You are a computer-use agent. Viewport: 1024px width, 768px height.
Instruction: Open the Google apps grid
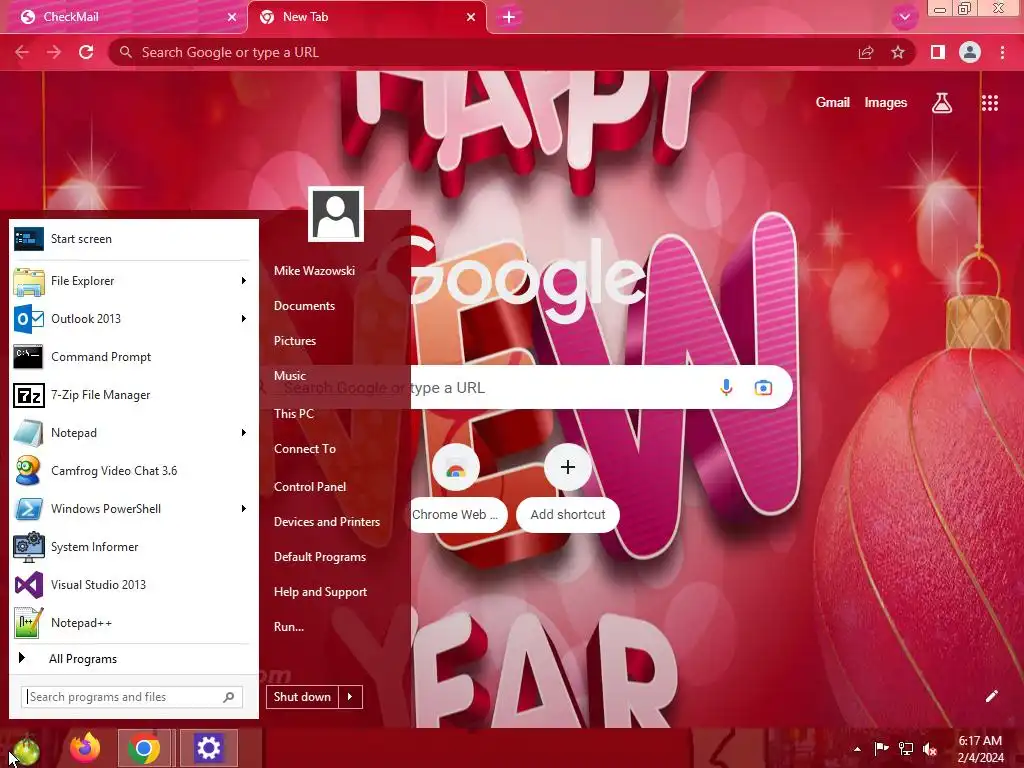(x=989, y=103)
